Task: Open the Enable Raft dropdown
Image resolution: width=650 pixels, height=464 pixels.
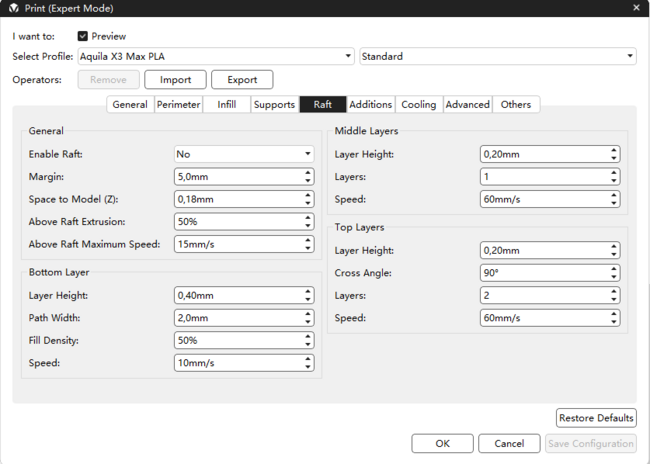Action: 244,154
